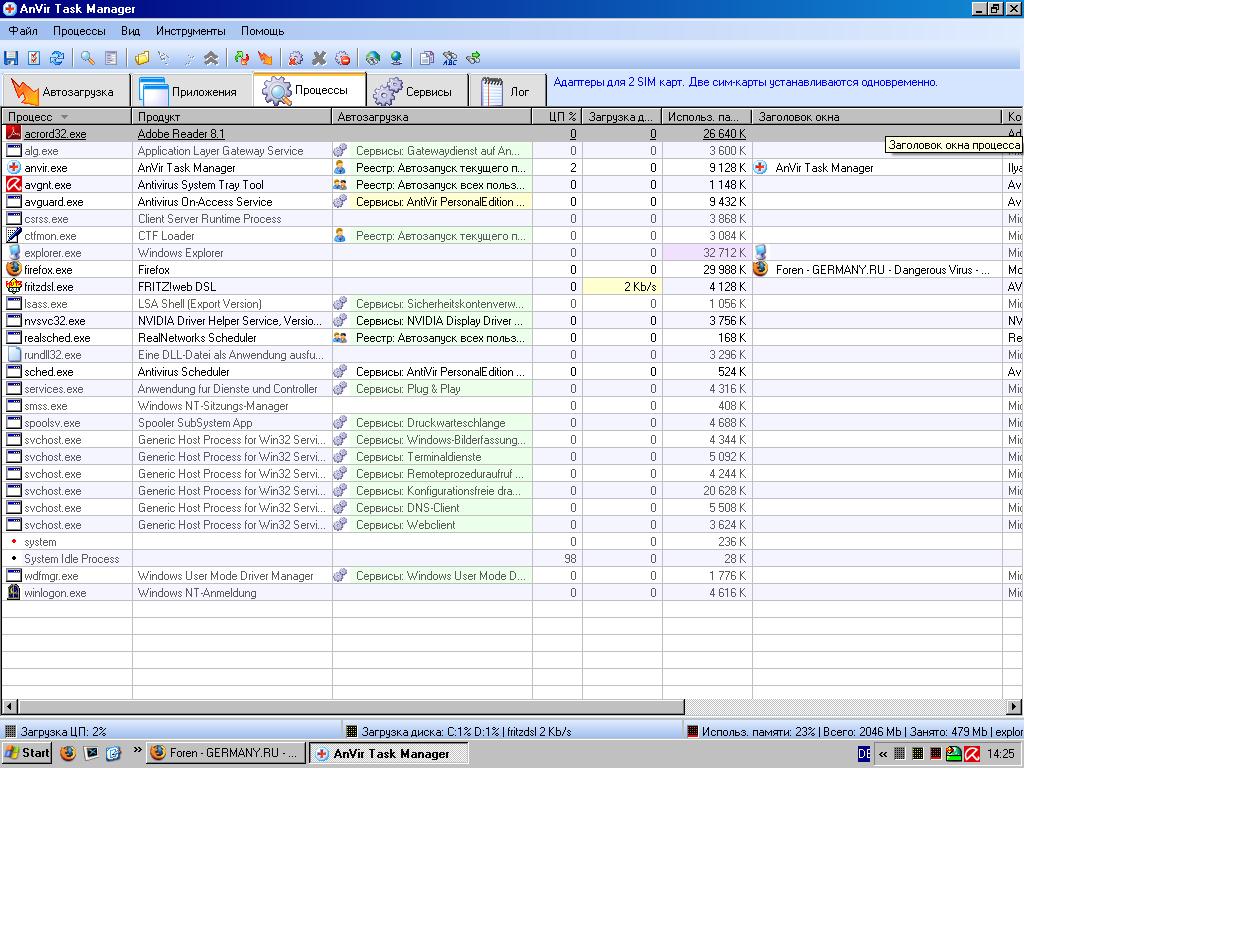Viewport: 1245px width, 930px height.
Task: Select the explorer.exe process row
Action: pos(512,252)
